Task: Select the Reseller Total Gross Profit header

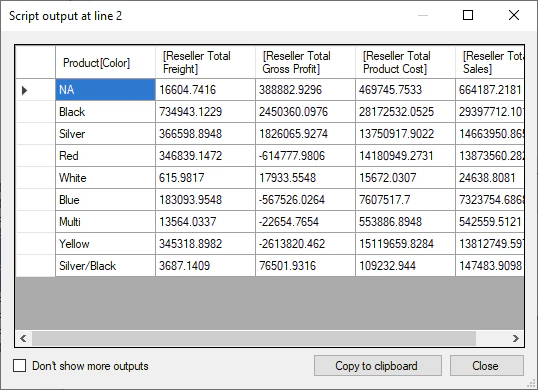Action: (x=305, y=62)
